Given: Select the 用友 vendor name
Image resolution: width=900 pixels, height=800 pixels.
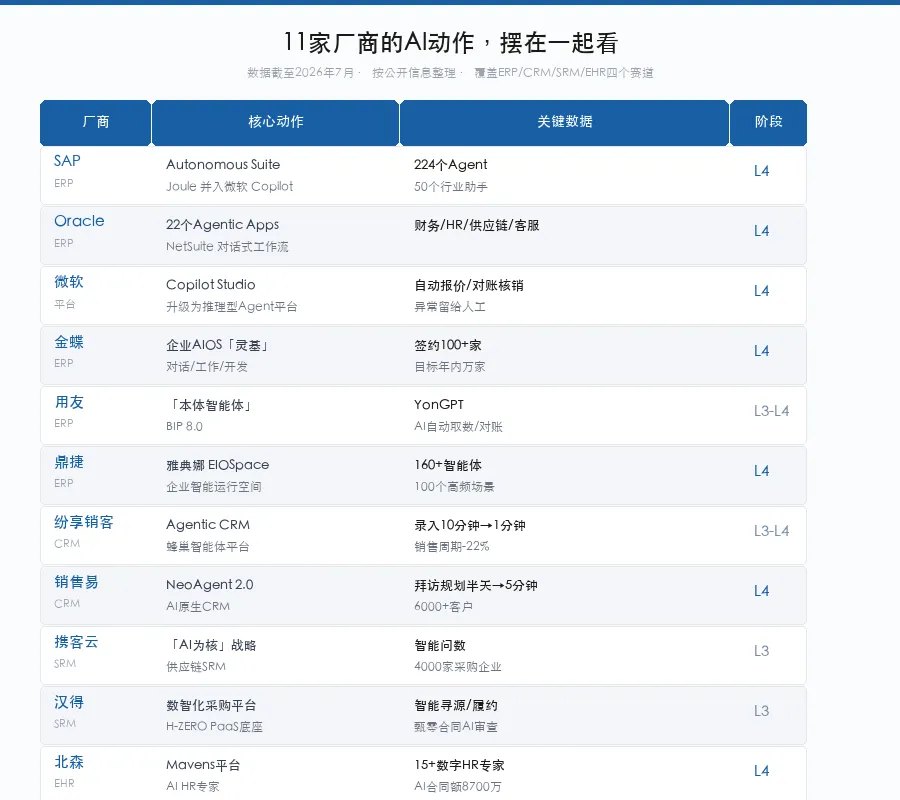Looking at the screenshot, I should point(69,402).
